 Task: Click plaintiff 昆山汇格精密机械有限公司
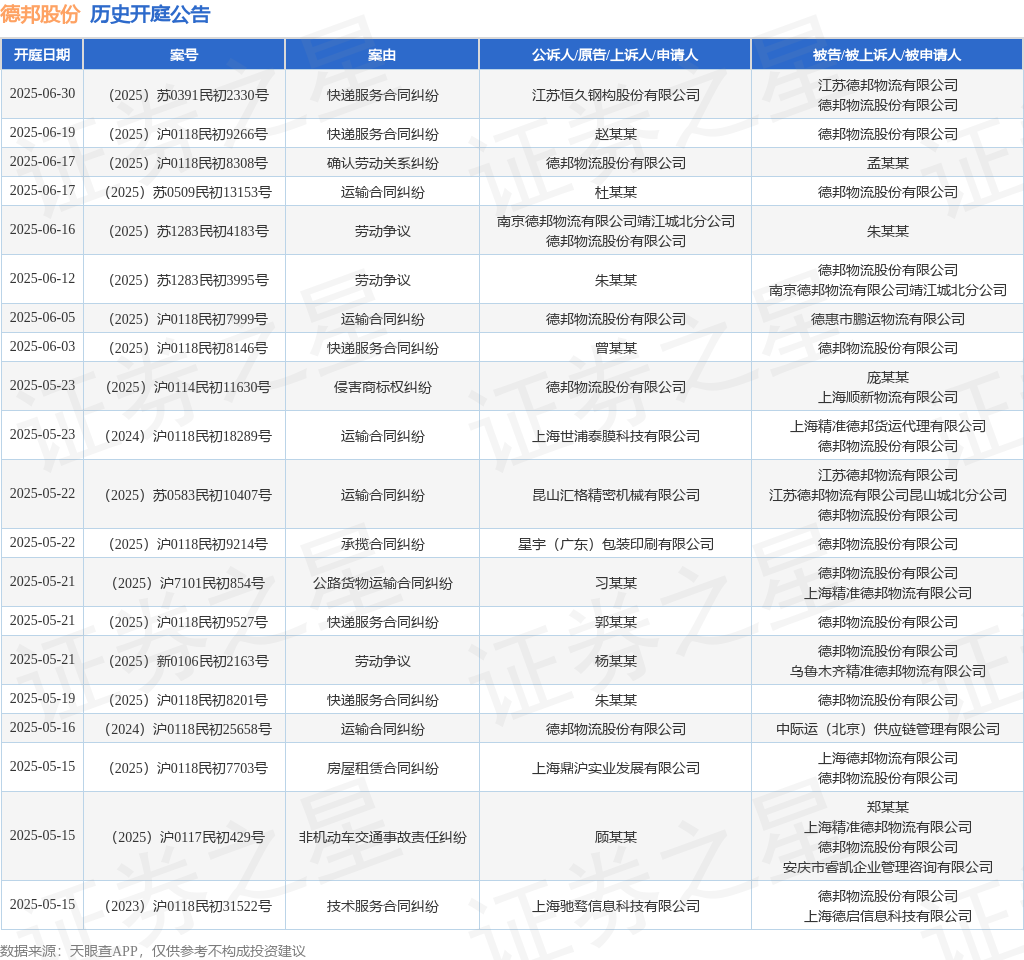[615, 495]
